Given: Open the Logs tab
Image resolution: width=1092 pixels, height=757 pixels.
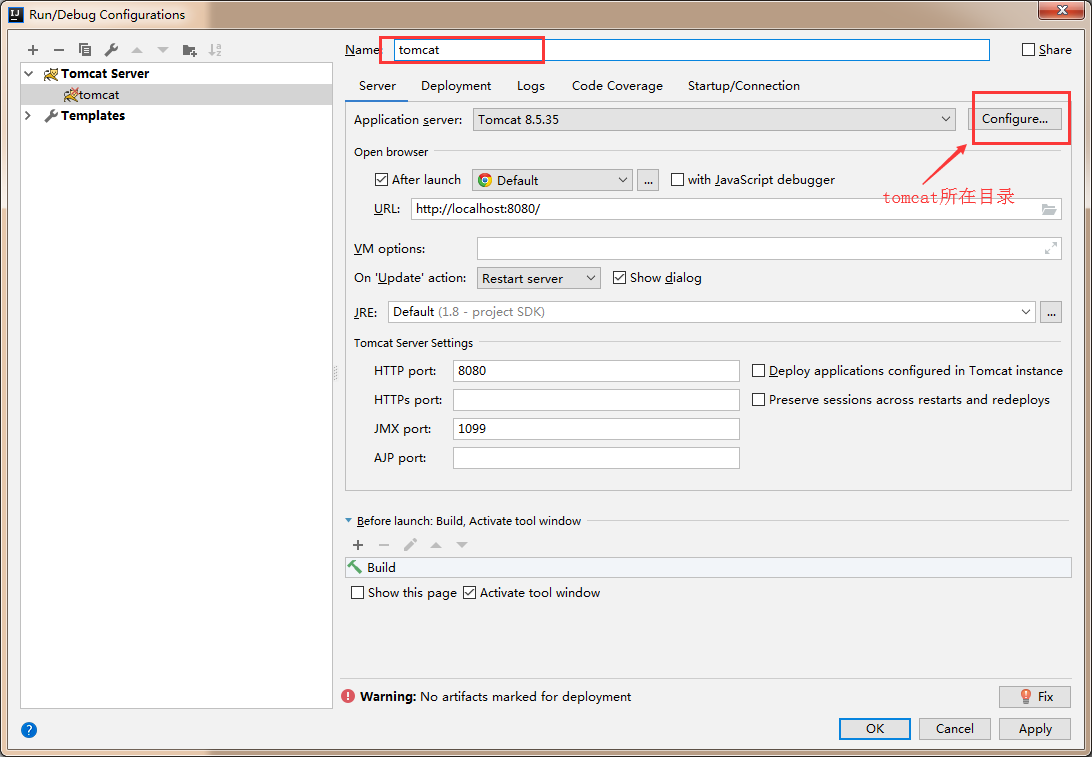Looking at the screenshot, I should (531, 86).
